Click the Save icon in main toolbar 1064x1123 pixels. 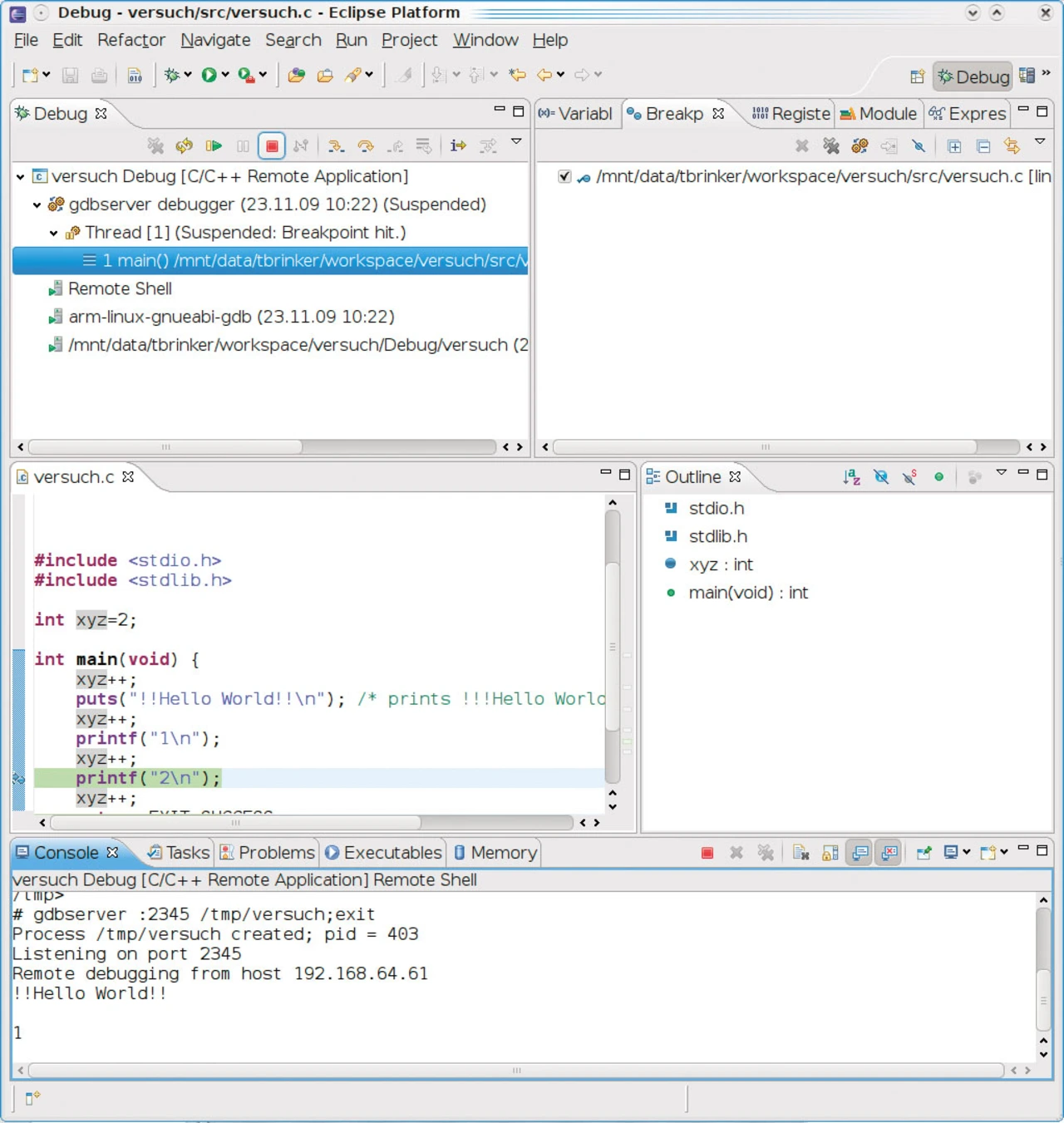pos(71,76)
